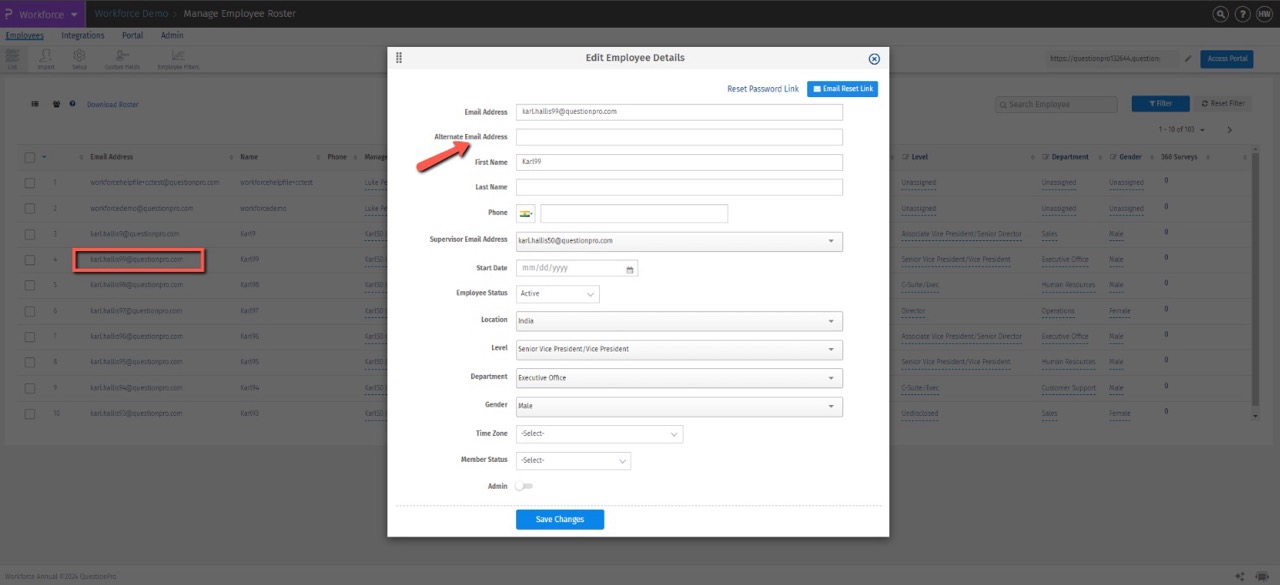Open the Setup gear icon
1280x585 pixels.
coord(79,58)
